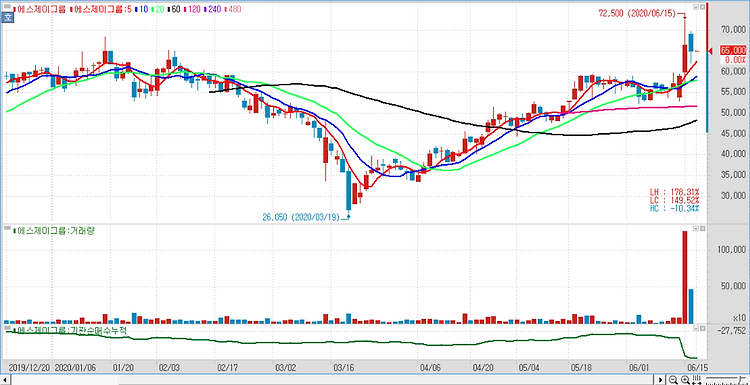750x385 pixels.
Task: Minimize the 거래량 volume pane
Action: pos(696,229)
